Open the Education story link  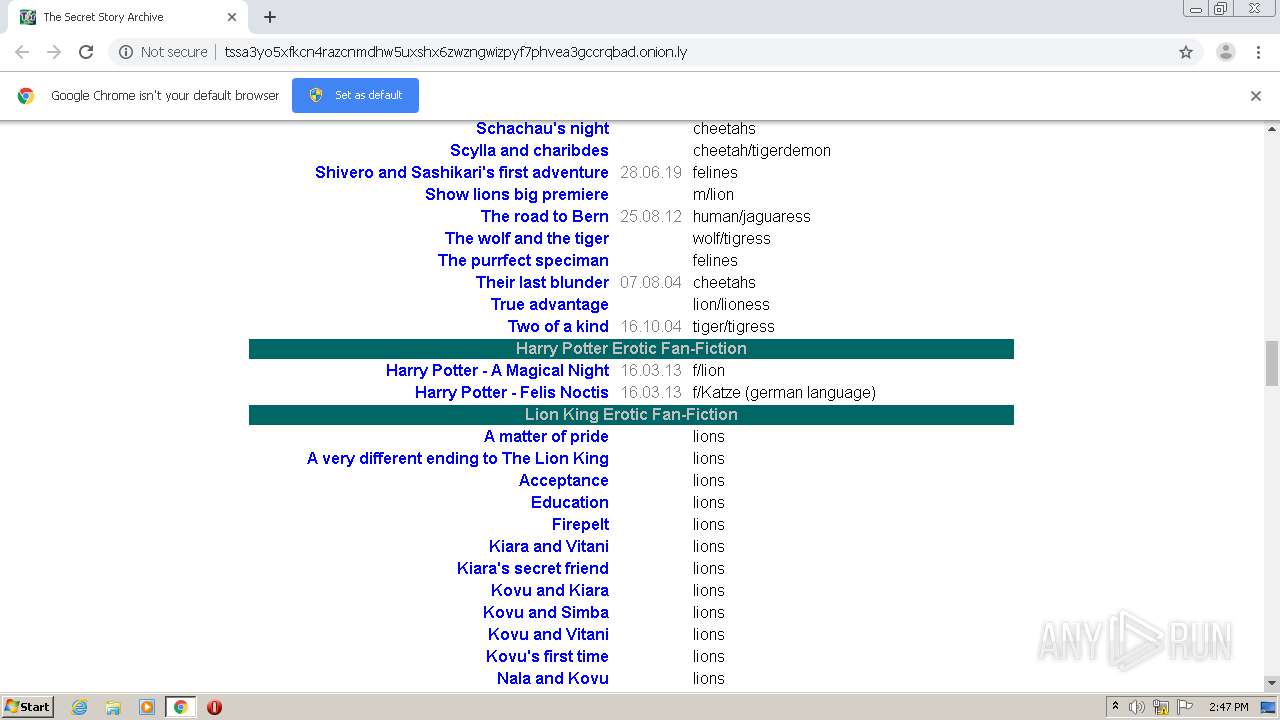coord(570,502)
